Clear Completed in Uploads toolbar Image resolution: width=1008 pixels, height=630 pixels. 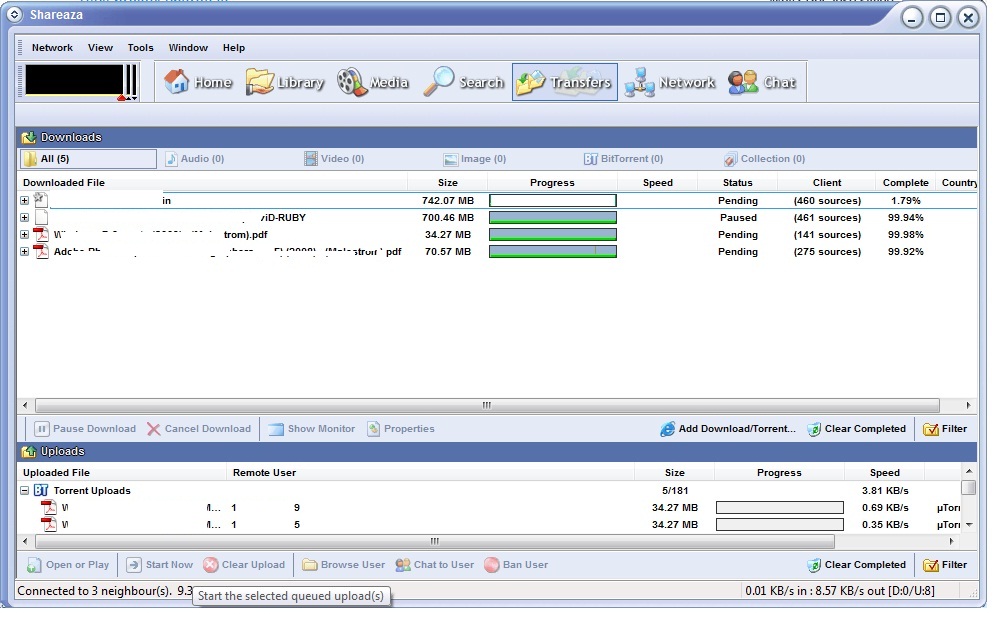856,564
